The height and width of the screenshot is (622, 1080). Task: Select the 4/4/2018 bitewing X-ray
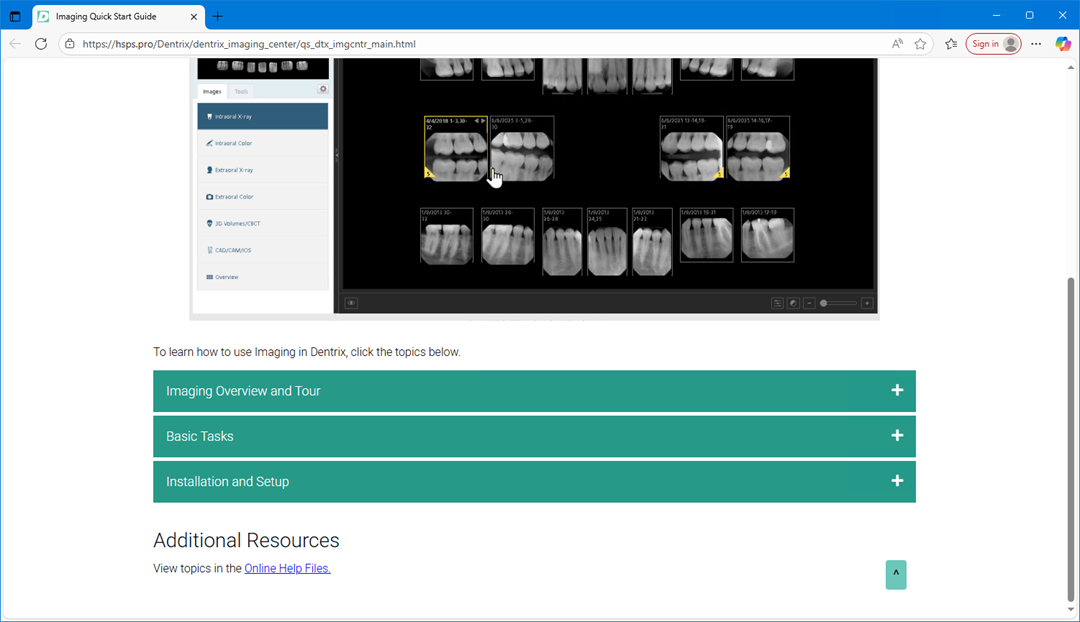(x=456, y=148)
